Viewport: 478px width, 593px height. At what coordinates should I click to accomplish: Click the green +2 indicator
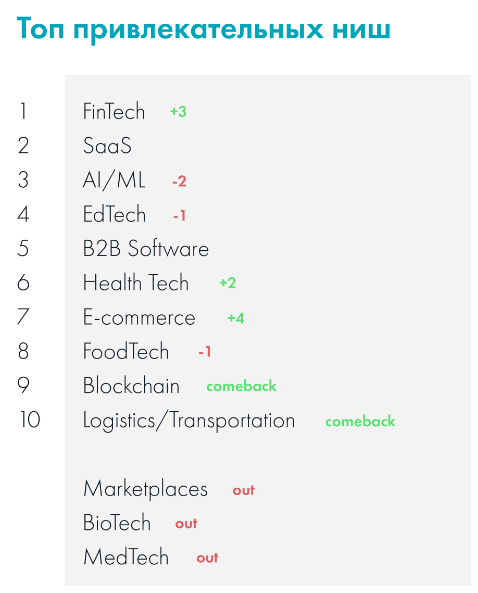(x=228, y=283)
